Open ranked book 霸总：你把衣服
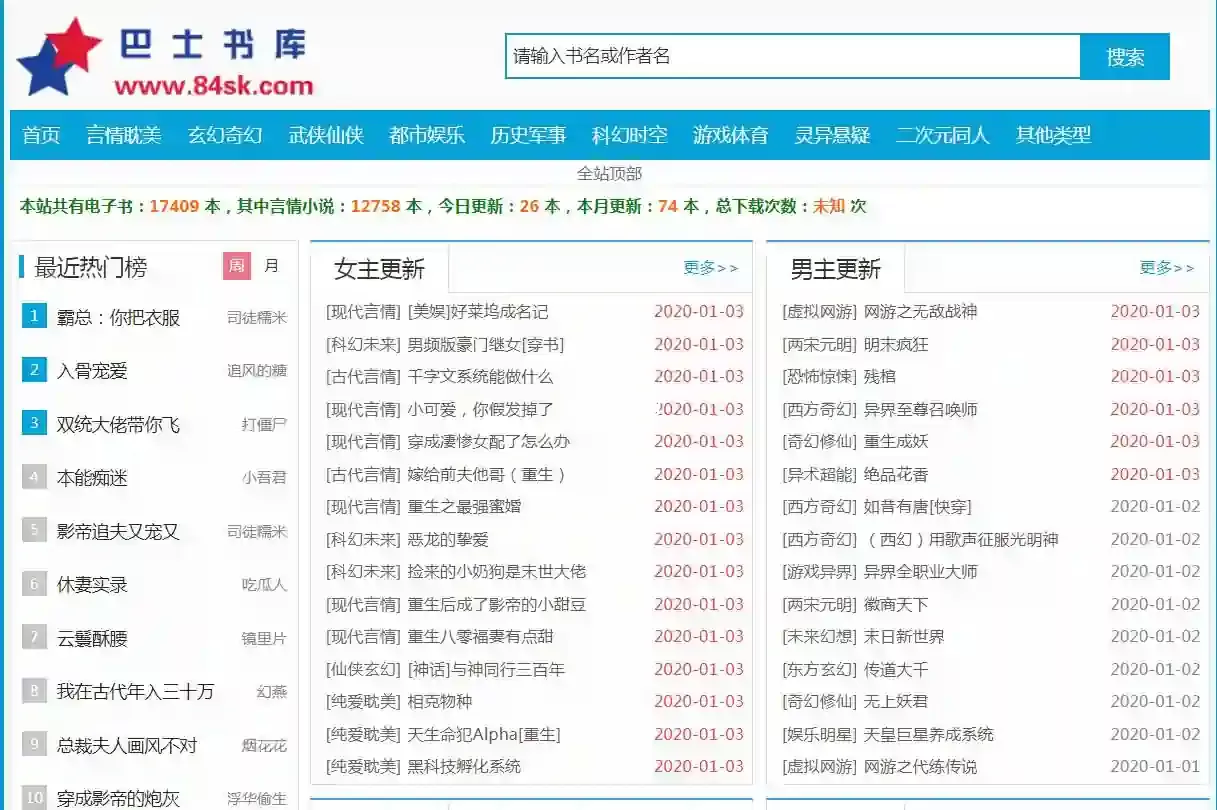The height and width of the screenshot is (810, 1217). pos(118,317)
